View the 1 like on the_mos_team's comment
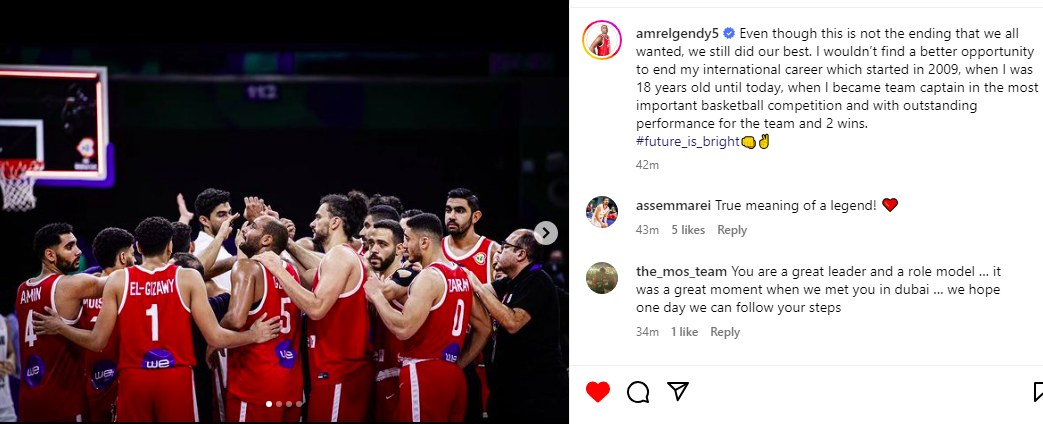Screen dimensions: 1043x424 click(x=684, y=331)
